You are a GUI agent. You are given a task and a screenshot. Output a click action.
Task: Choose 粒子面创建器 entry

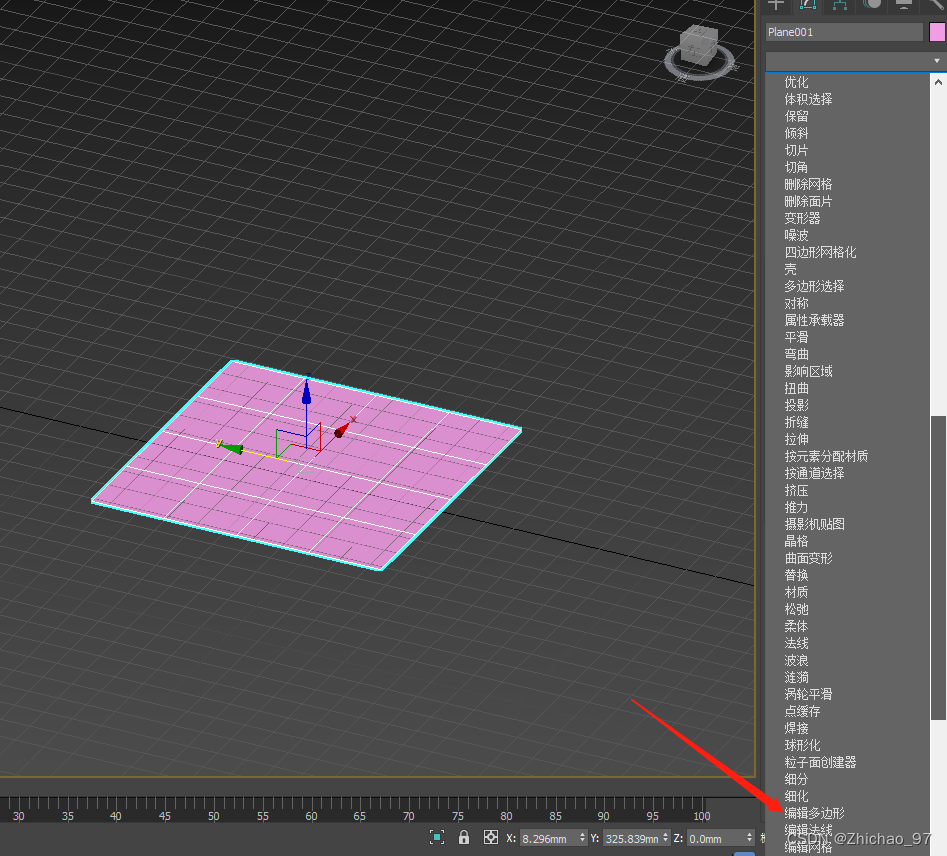click(820, 762)
